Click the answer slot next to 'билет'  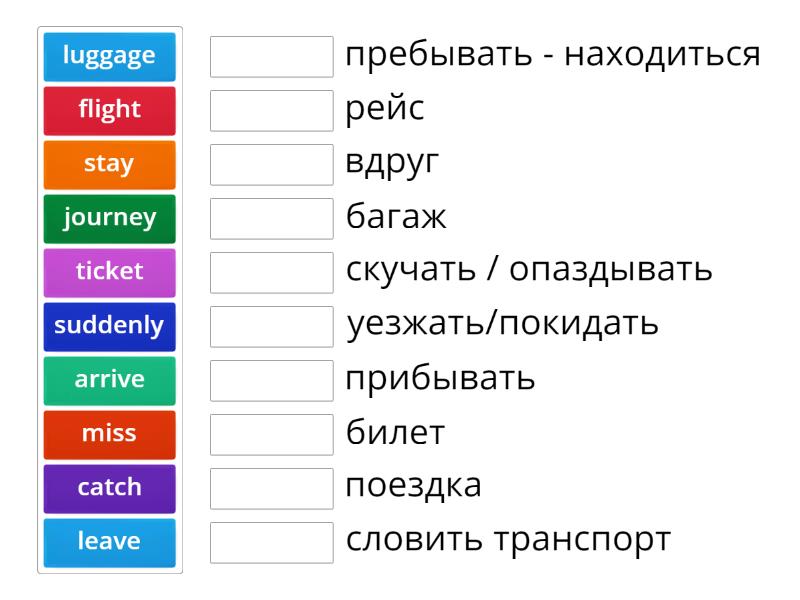272,435
